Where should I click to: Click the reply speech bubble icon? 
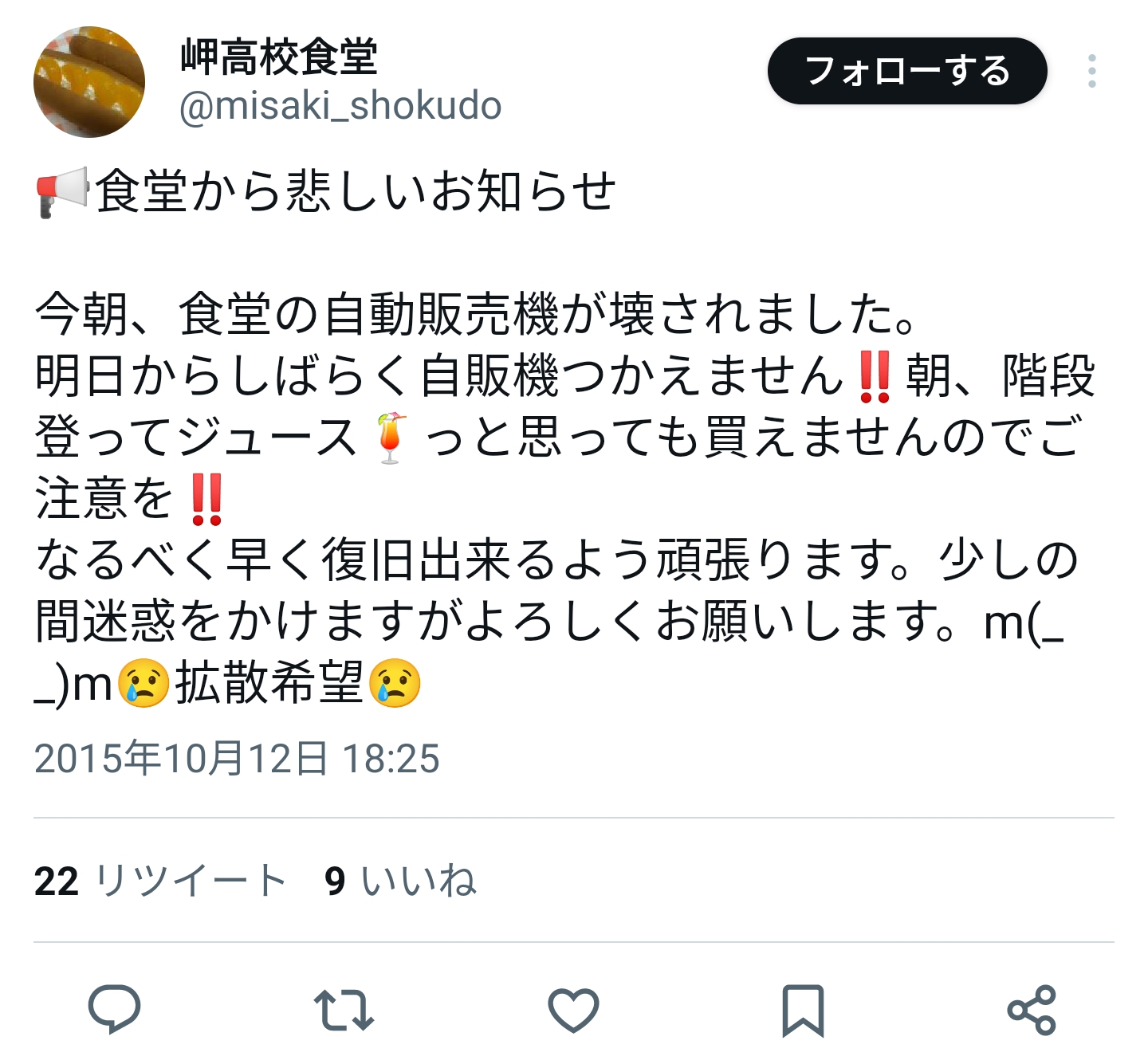114,1009
